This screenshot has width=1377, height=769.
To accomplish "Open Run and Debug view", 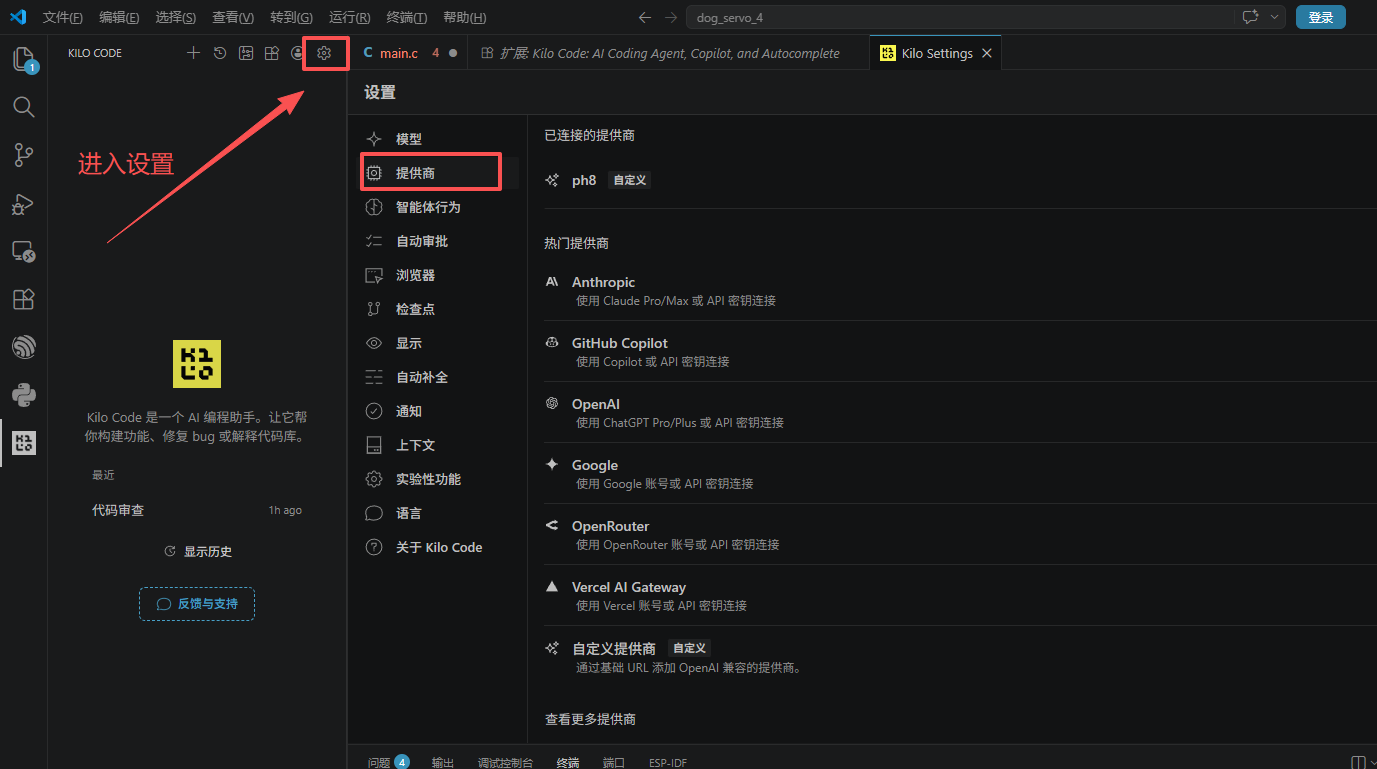I will coord(23,203).
